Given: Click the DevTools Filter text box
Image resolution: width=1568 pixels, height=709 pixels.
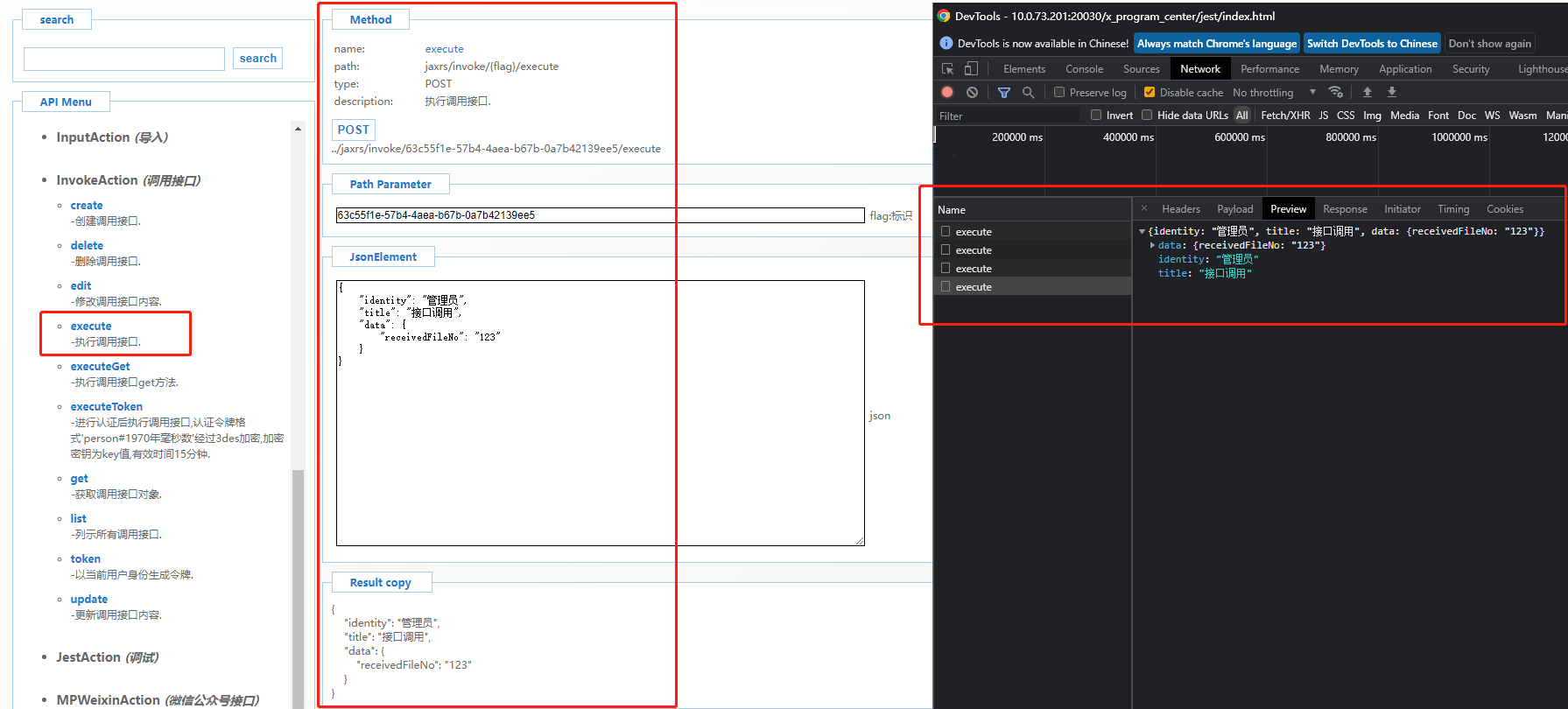Looking at the screenshot, I should click(x=1009, y=116).
